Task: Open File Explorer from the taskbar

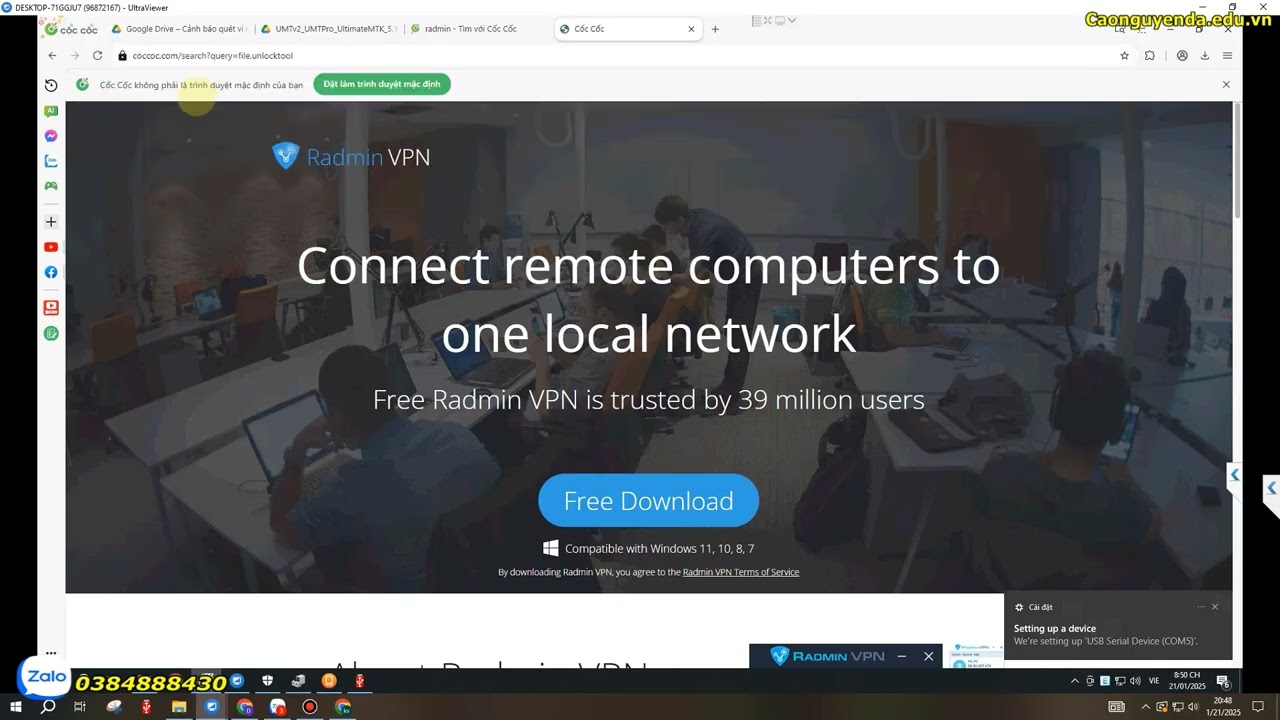Action: point(179,707)
